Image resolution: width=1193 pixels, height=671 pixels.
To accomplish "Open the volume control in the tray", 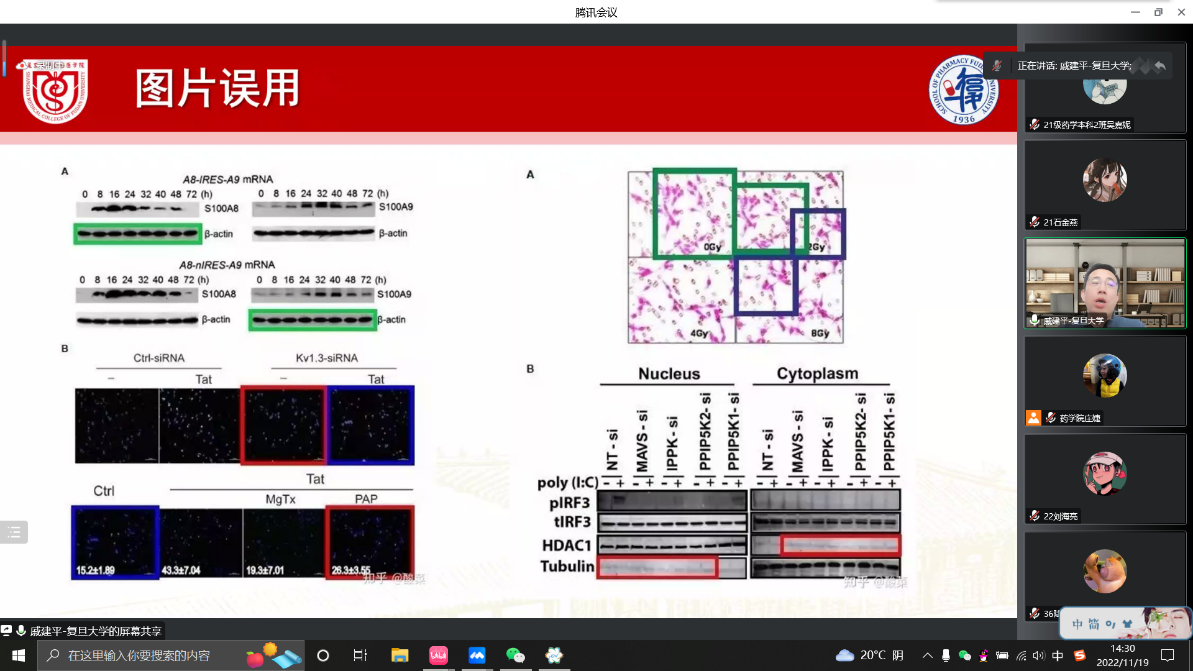I will [x=1039, y=655].
